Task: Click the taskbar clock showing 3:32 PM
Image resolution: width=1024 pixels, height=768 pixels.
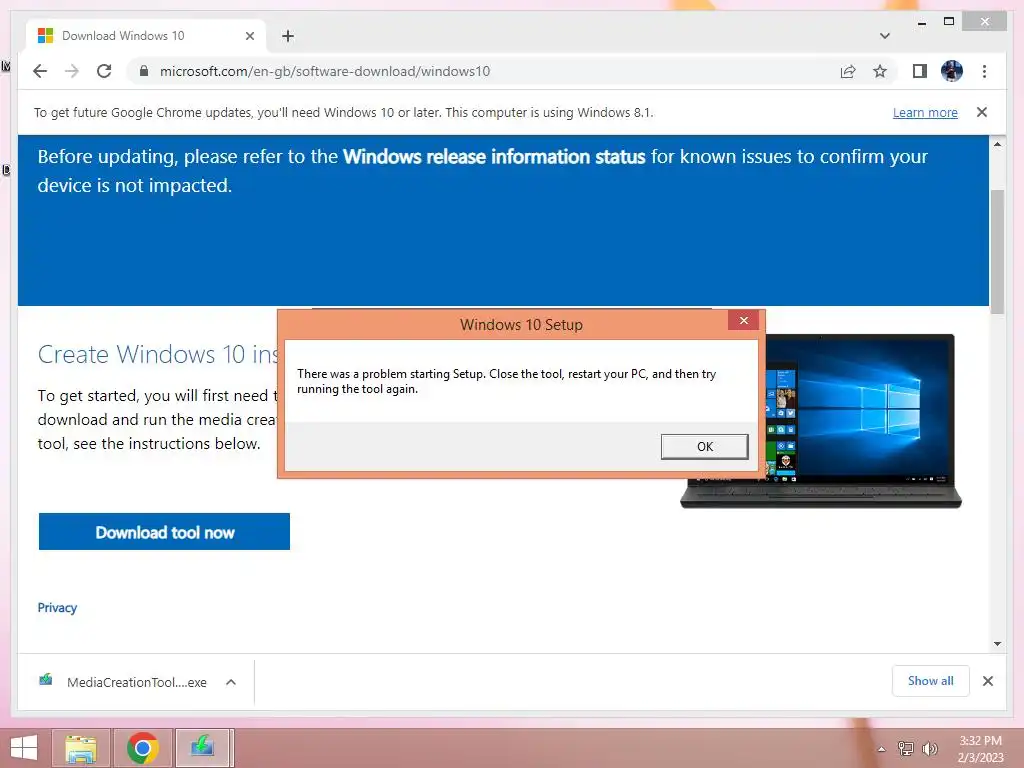Action: point(980,749)
